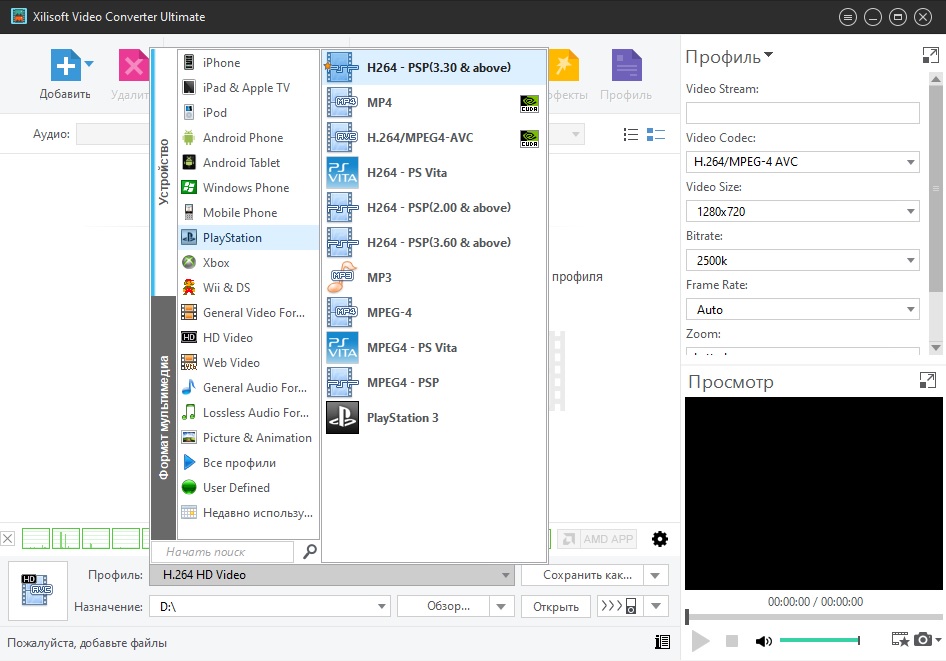Expand the Просмотр preview panel
Viewport: 946px width, 661px height.
point(927,381)
